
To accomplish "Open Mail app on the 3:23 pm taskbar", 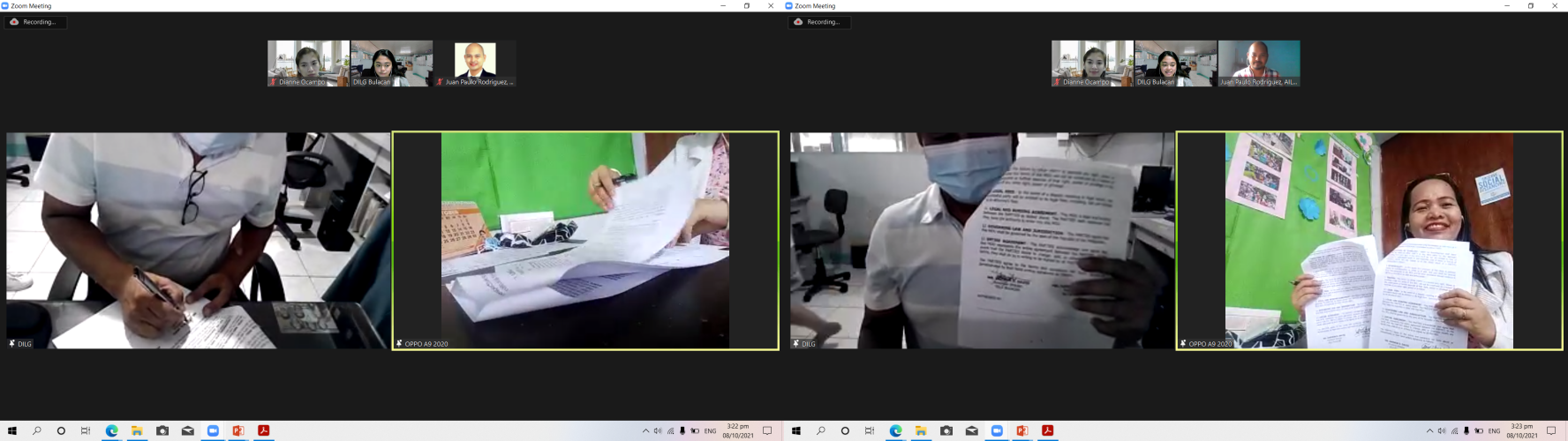I will pos(971,431).
